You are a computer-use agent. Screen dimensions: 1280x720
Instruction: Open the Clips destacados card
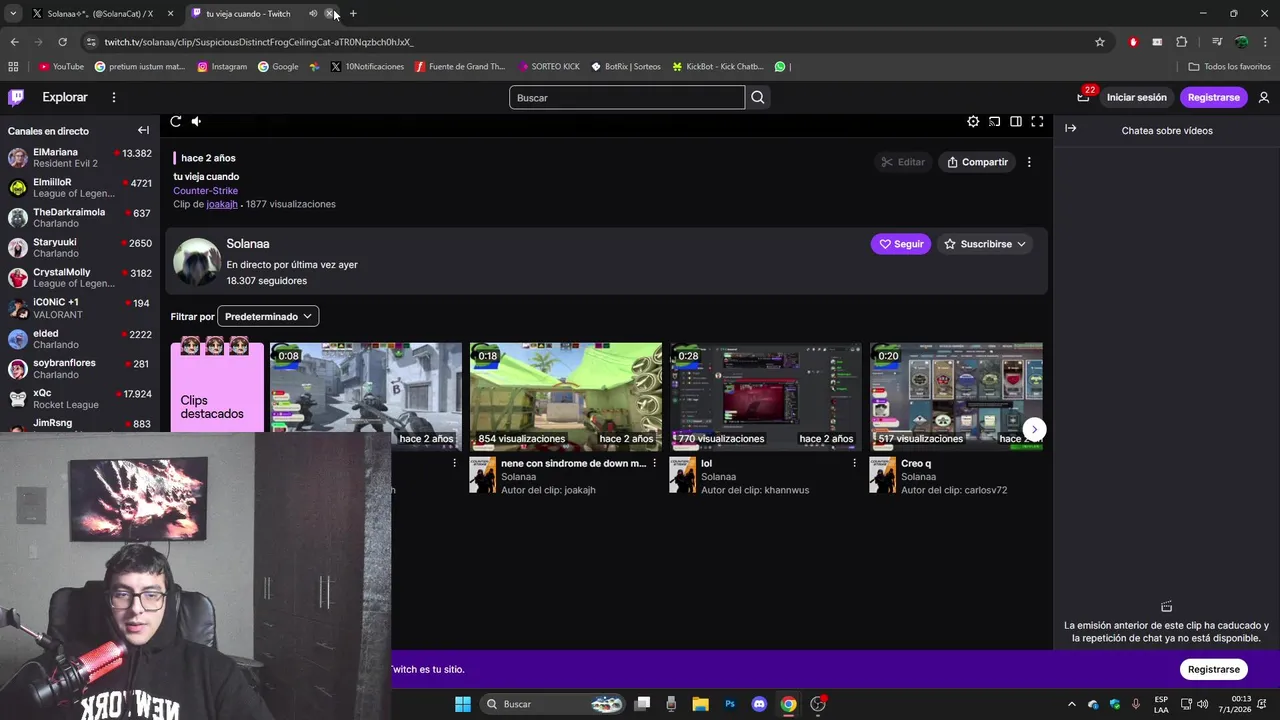(x=217, y=388)
